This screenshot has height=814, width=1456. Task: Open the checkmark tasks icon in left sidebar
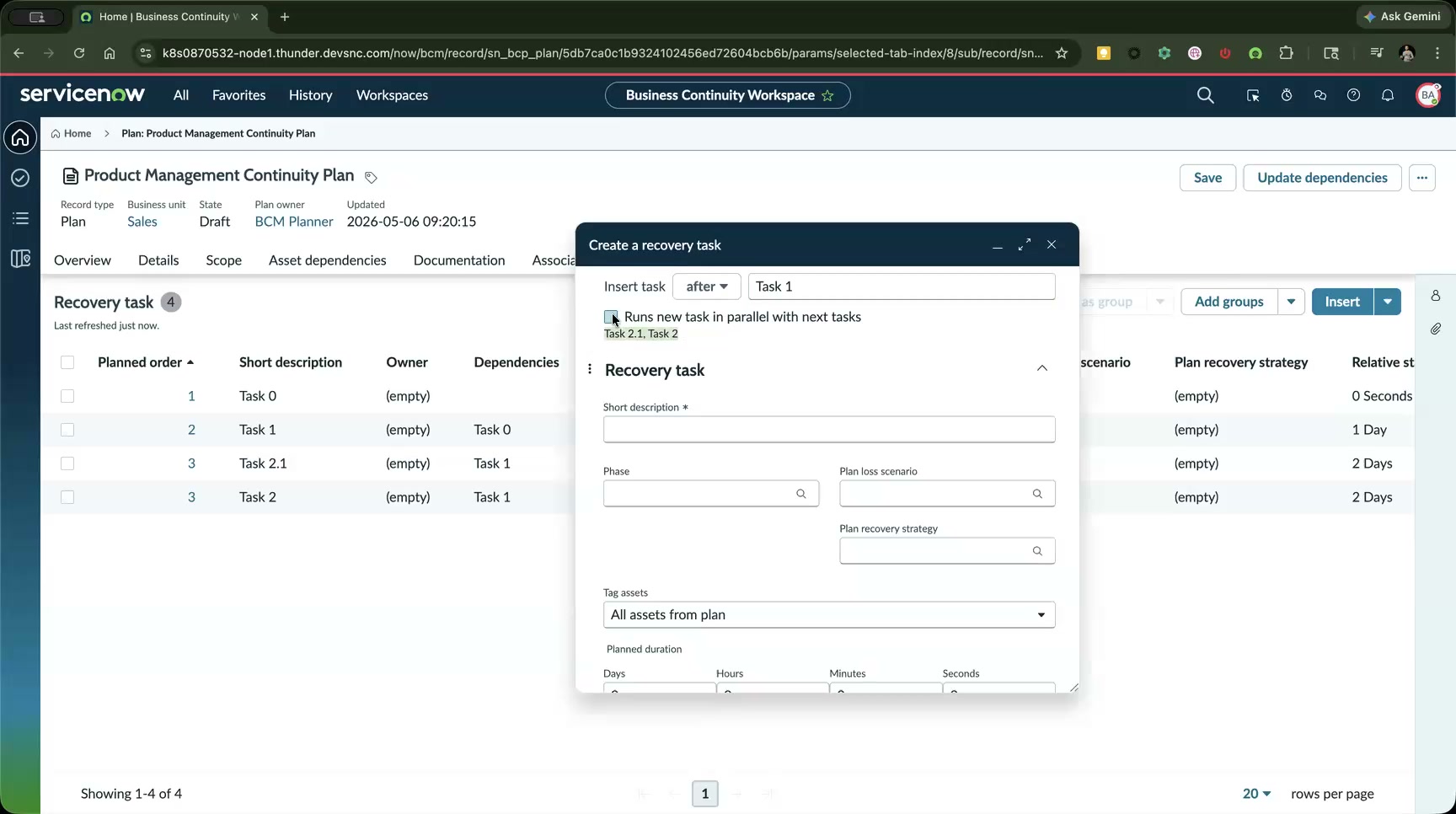[x=20, y=178]
